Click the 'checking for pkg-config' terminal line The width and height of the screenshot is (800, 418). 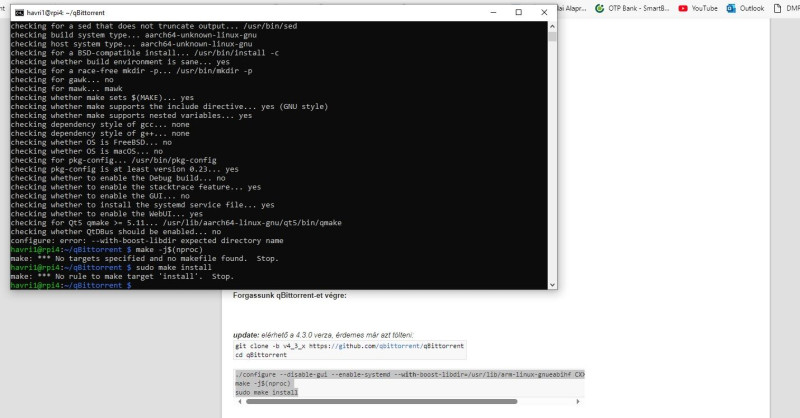[x=113, y=160]
